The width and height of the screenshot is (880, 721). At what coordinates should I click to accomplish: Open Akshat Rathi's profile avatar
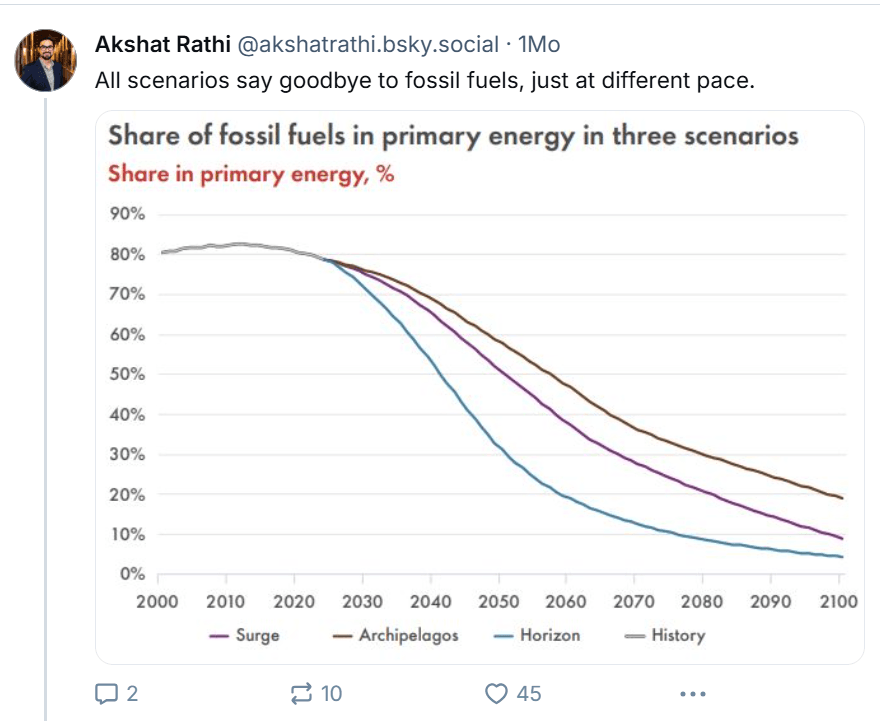pos(46,59)
